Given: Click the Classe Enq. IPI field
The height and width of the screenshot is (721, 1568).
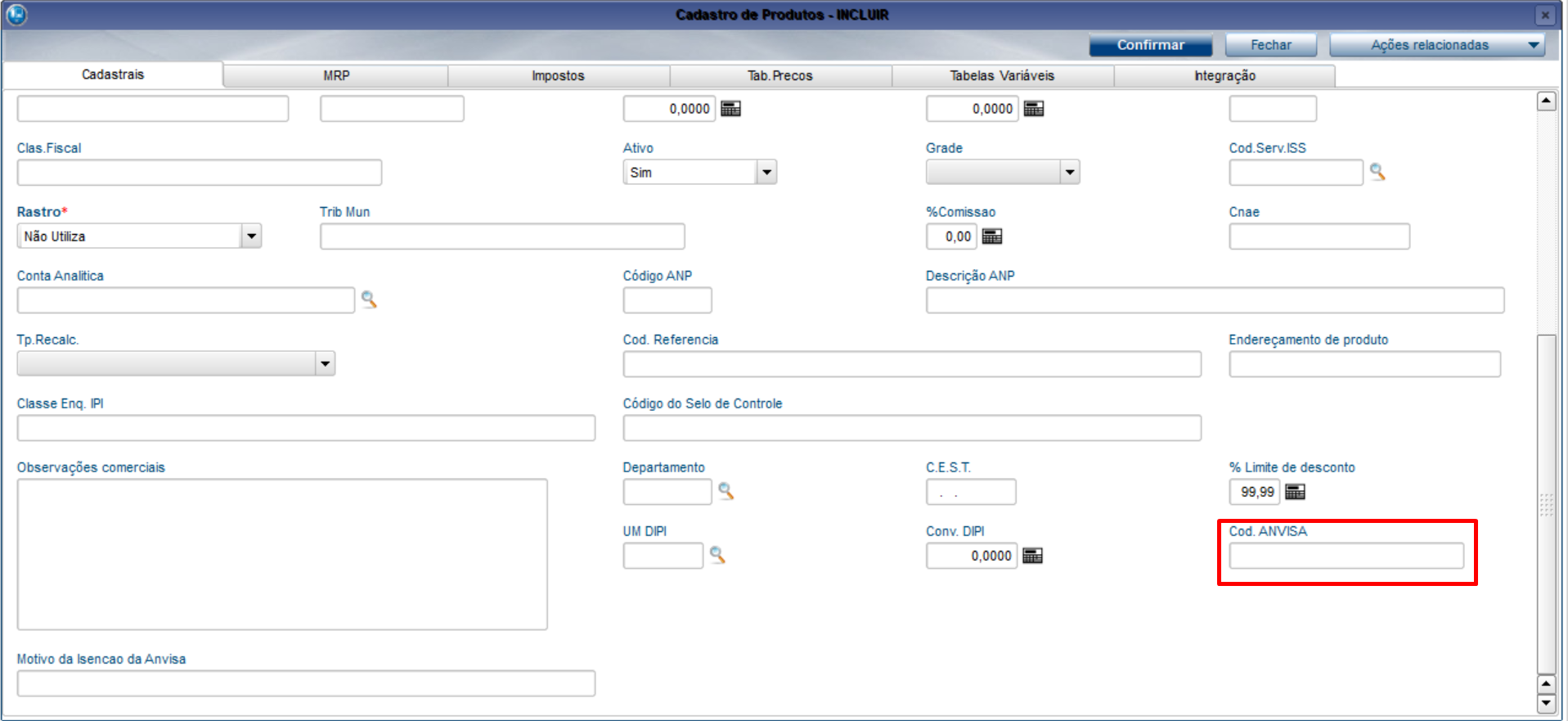Looking at the screenshot, I should click(306, 428).
